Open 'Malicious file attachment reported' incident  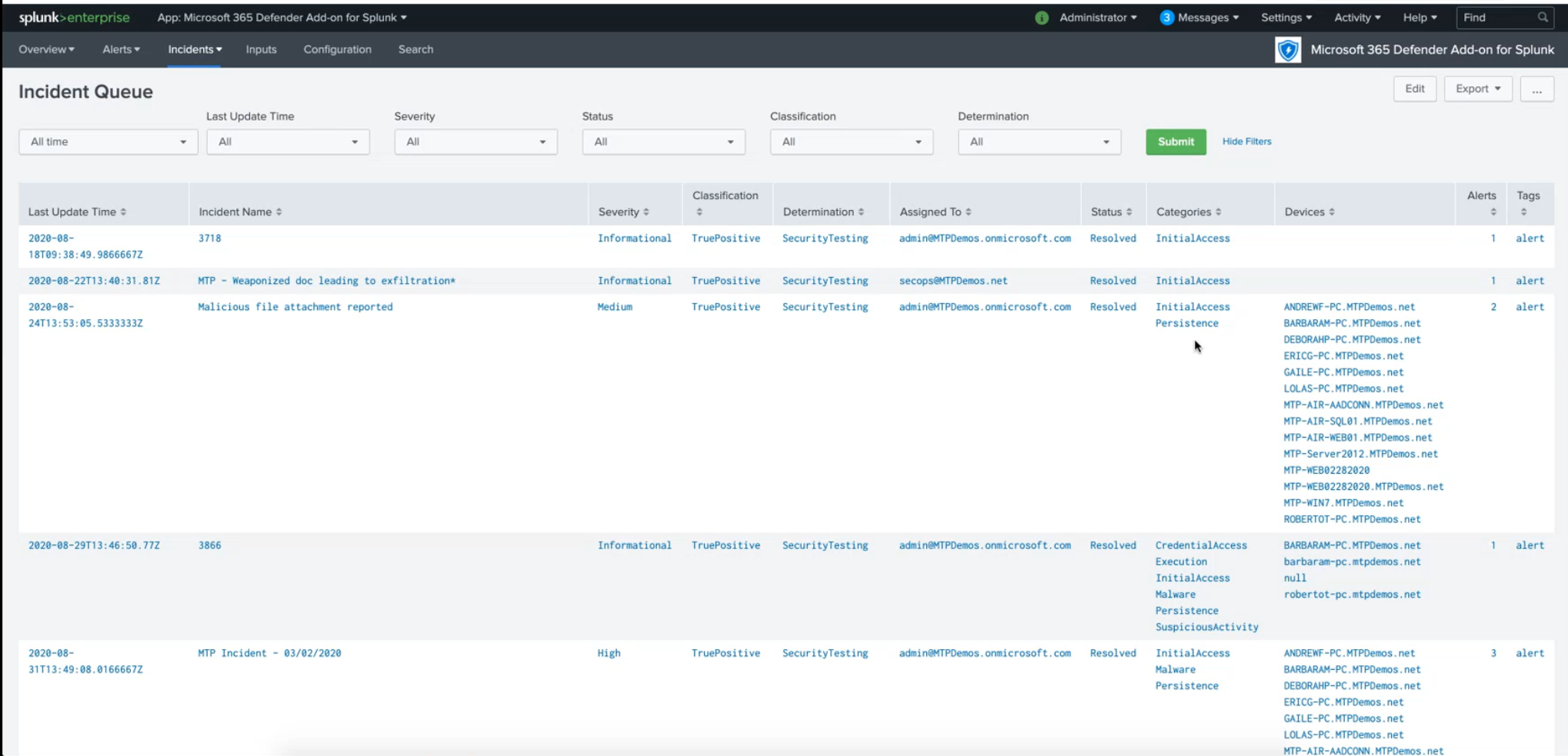click(x=295, y=307)
